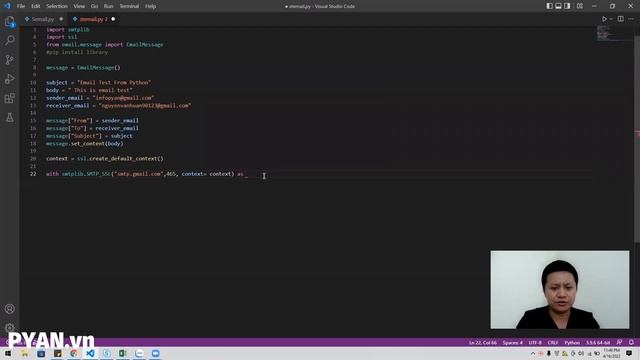The image size is (640, 360).
Task: Split the editor to the right
Action: [620, 19]
